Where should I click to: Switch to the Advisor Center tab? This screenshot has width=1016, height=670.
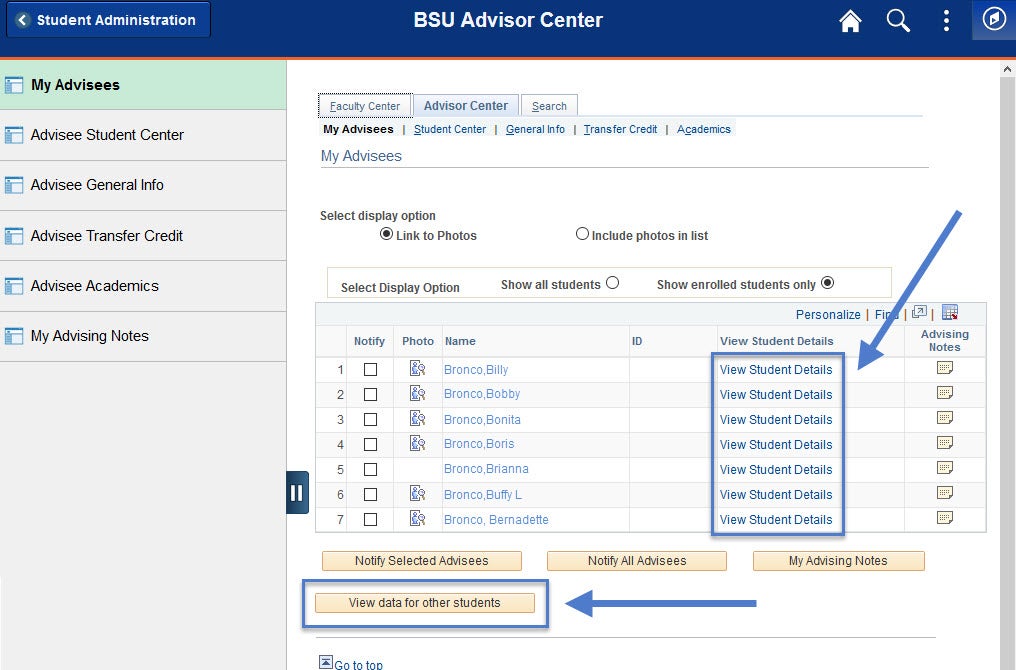click(465, 106)
